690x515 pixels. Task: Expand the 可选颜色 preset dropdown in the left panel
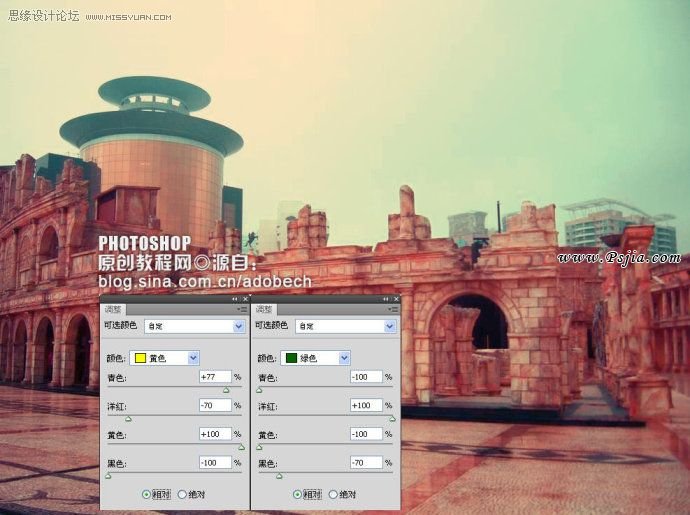(x=238, y=326)
